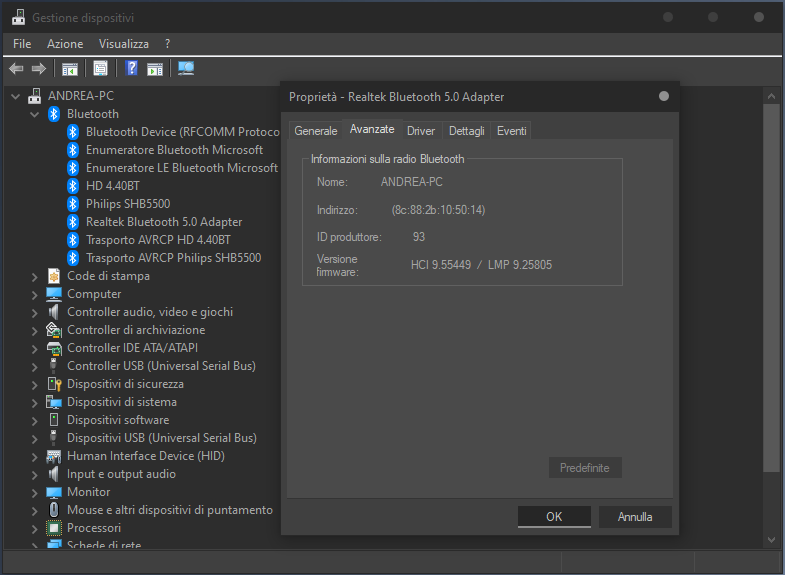The height and width of the screenshot is (575, 785).
Task: Click the Monitor category icon
Action: click(x=54, y=492)
